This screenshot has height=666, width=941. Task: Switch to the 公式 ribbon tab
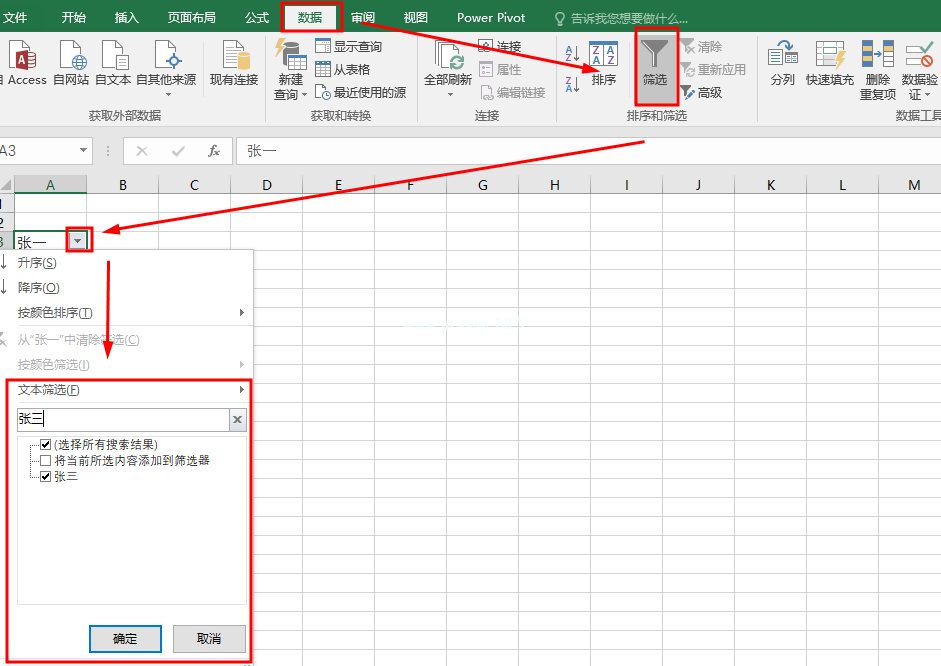point(256,18)
